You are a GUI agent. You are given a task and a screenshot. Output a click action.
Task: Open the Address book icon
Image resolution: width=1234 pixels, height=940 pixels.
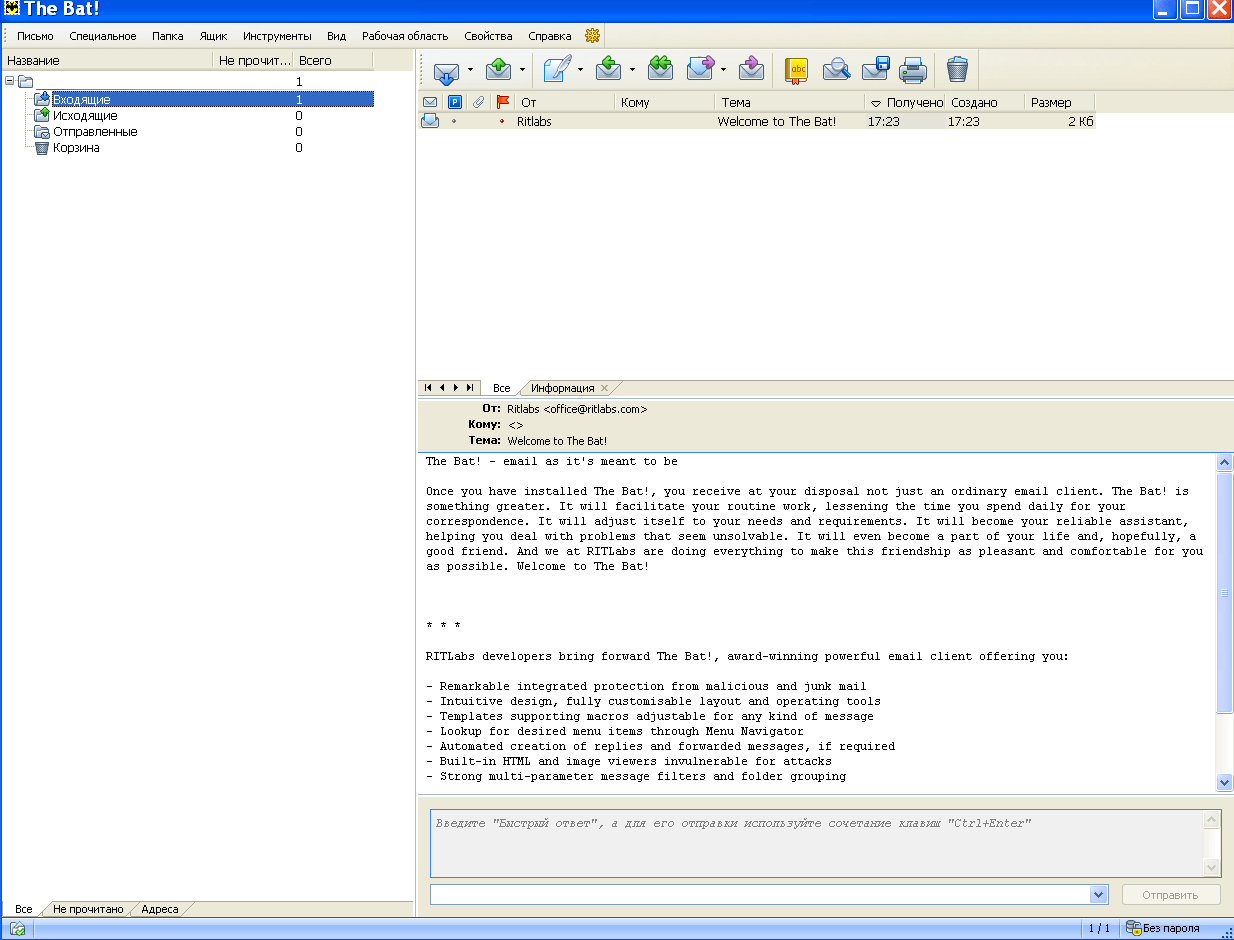[x=796, y=70]
